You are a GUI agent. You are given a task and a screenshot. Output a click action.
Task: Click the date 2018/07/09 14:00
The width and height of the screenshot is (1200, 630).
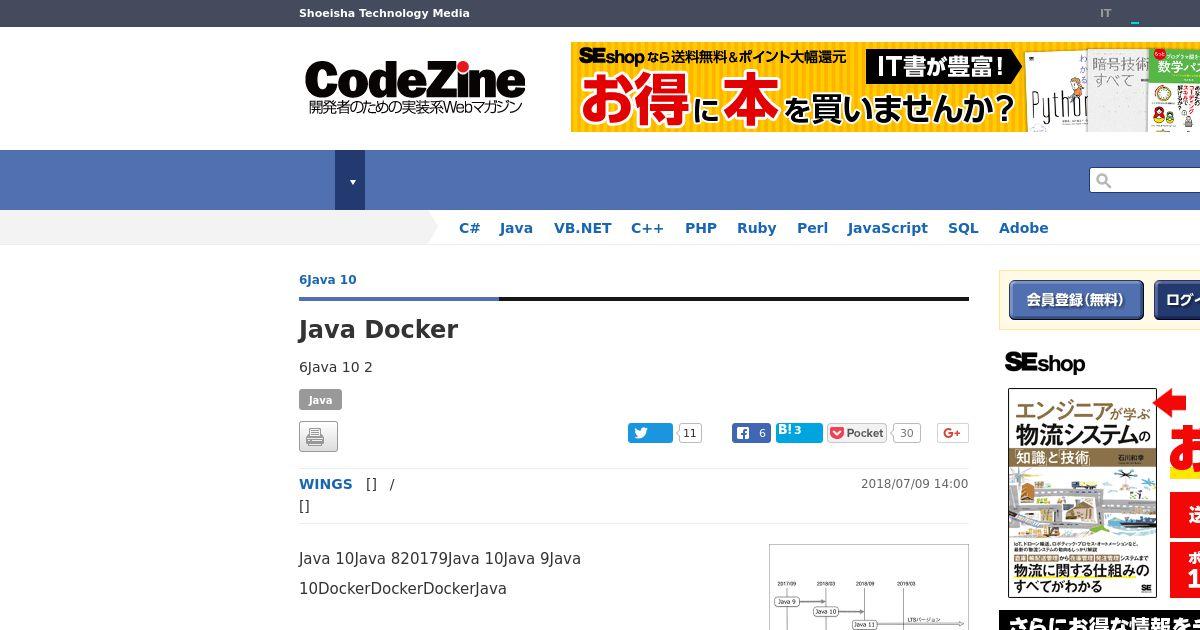[914, 484]
